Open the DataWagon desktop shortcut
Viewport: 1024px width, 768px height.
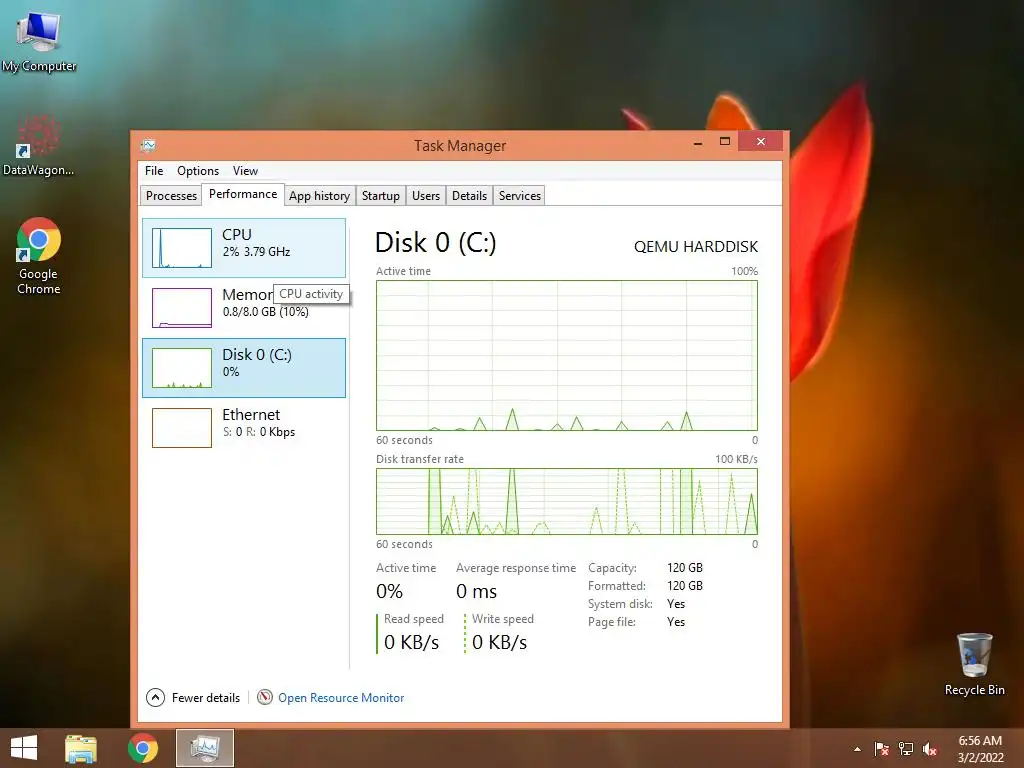coord(38,145)
